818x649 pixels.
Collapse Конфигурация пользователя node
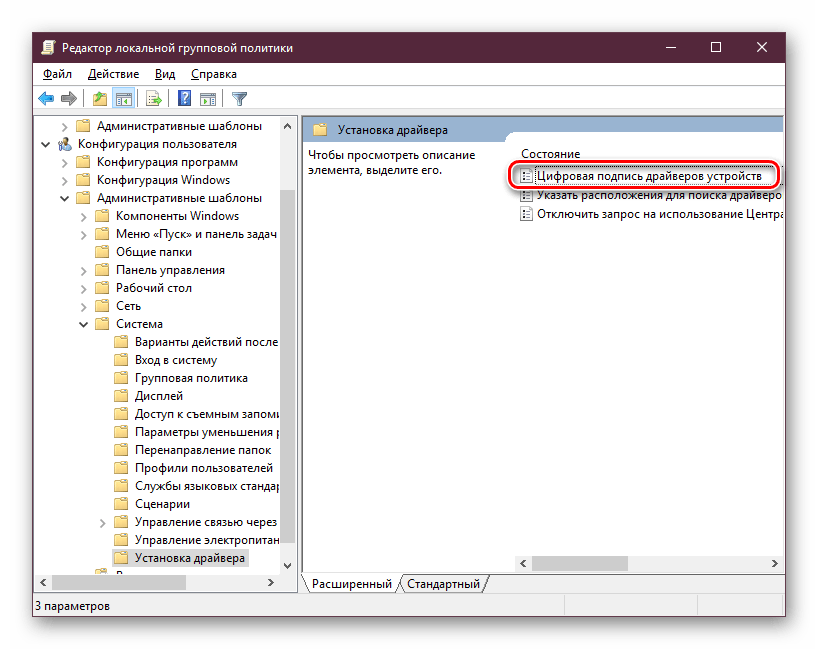tap(46, 144)
